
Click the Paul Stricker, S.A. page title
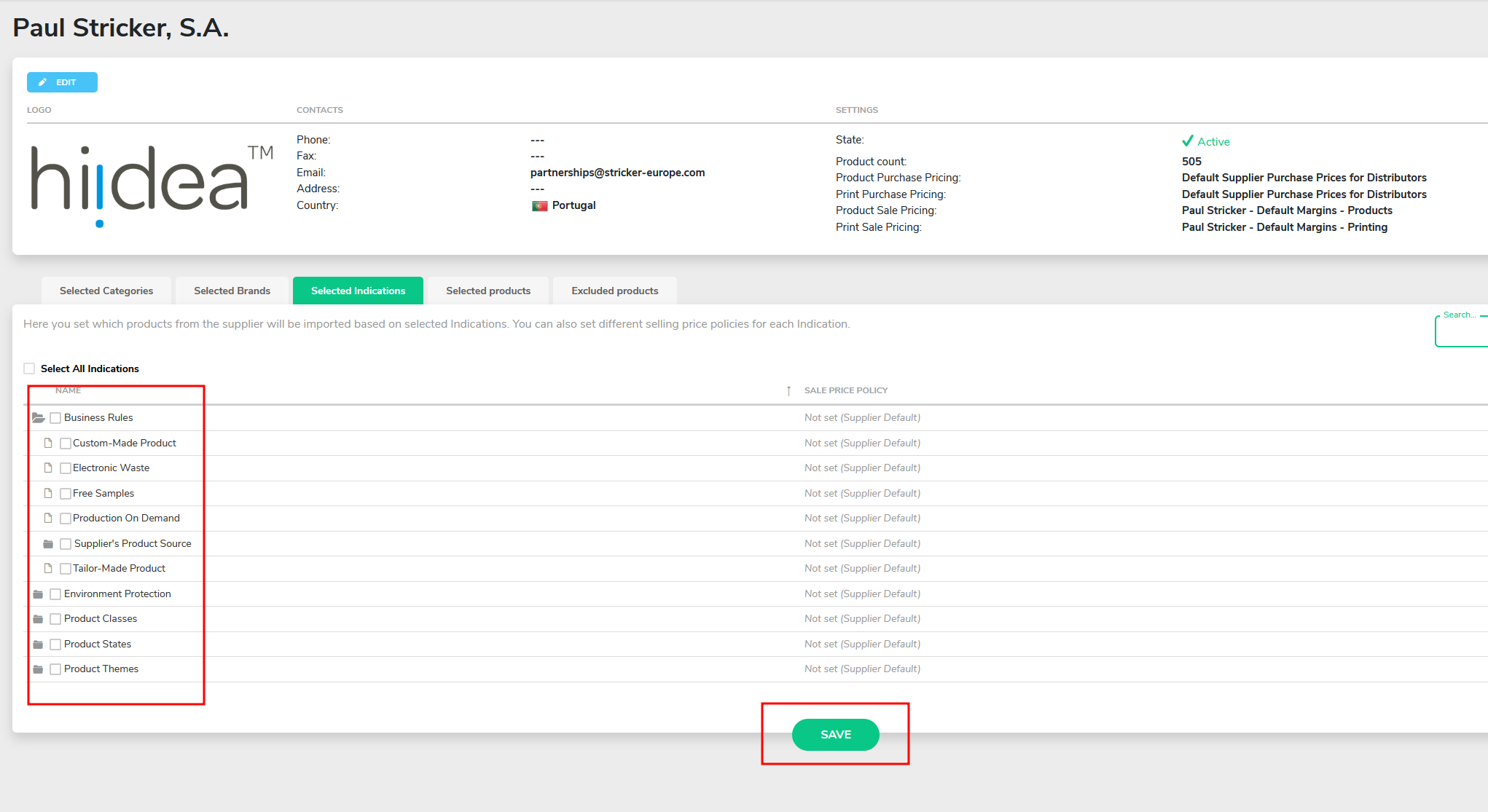(121, 28)
